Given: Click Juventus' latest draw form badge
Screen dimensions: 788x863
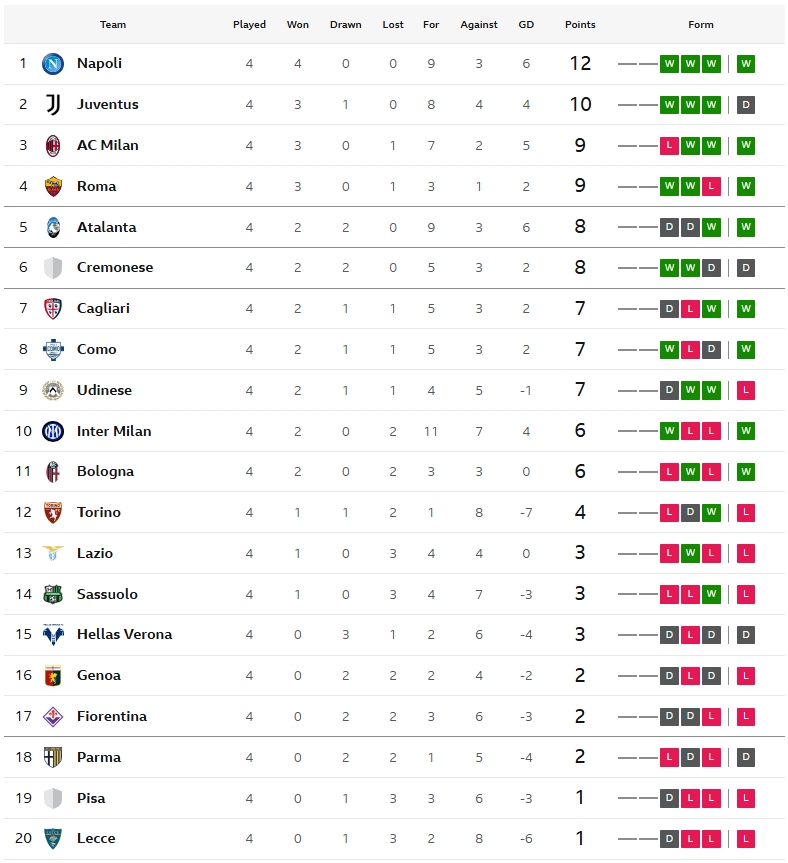Looking at the screenshot, I should click(746, 105).
